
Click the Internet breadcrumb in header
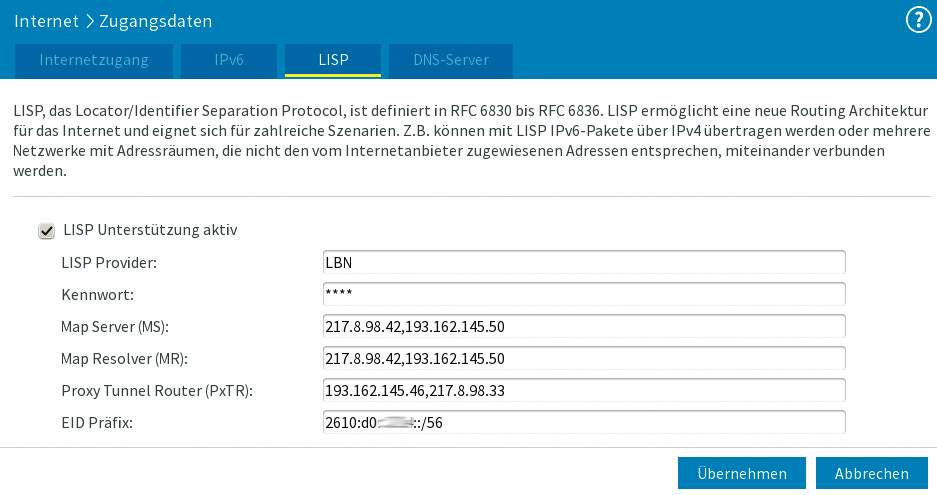46,20
